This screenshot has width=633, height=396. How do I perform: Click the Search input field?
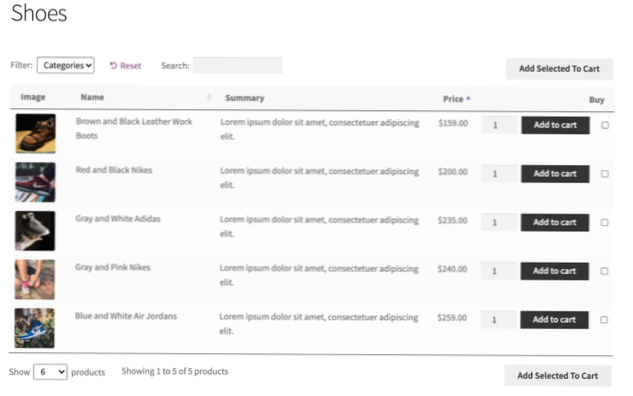tap(237, 65)
